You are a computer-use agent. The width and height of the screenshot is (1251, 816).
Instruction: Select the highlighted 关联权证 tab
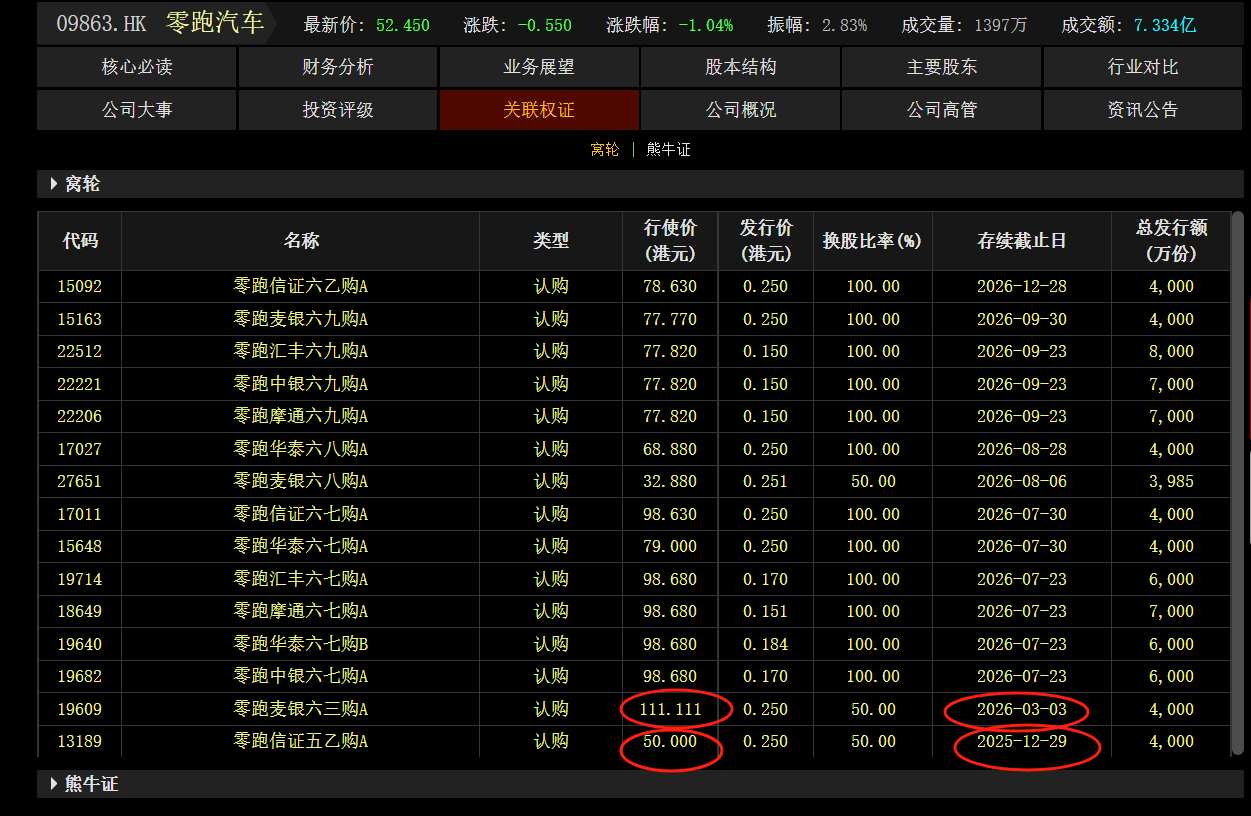point(539,110)
